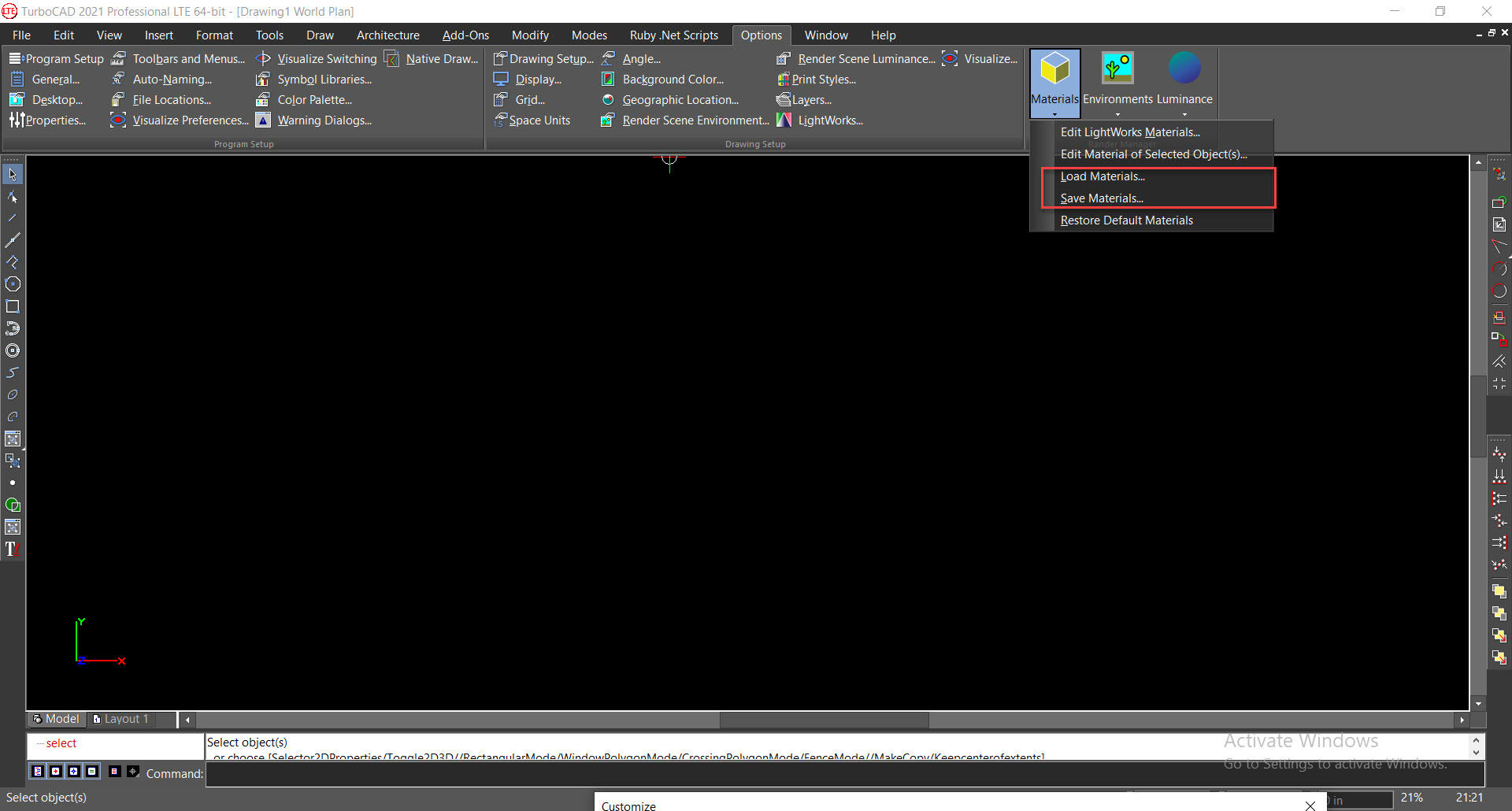Click the Native Draw button
1512x811 pixels.
[x=432, y=59]
